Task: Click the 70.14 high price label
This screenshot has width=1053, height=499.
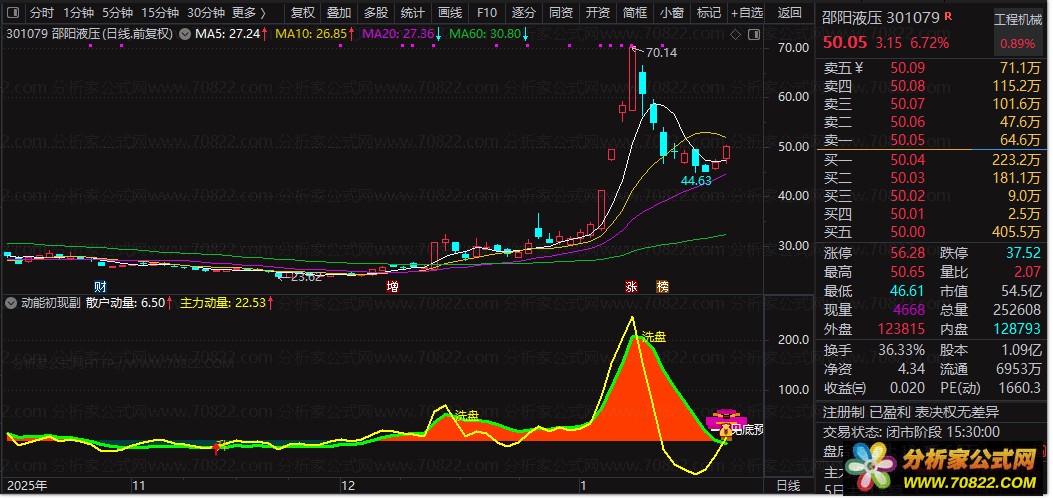Action: (661, 52)
